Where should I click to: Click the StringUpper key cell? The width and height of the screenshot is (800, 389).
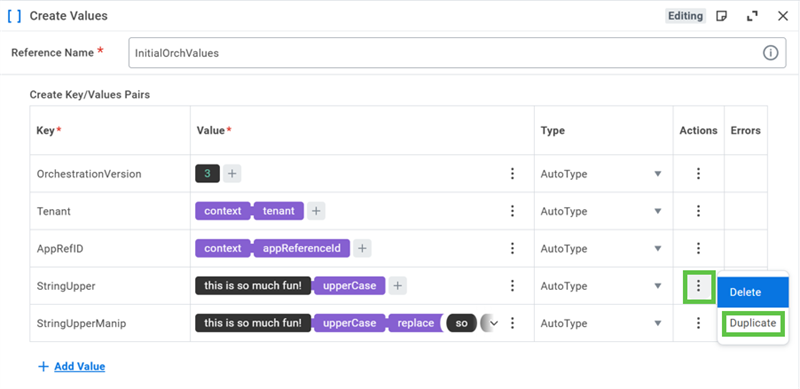[x=110, y=286]
